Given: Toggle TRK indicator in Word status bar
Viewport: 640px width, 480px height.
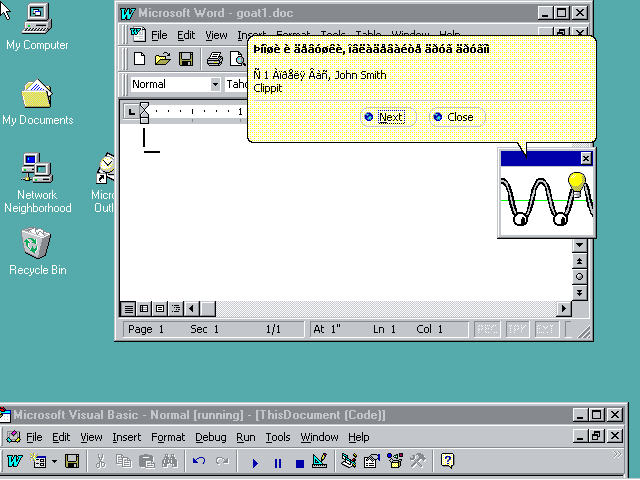Looking at the screenshot, I should tap(517, 329).
